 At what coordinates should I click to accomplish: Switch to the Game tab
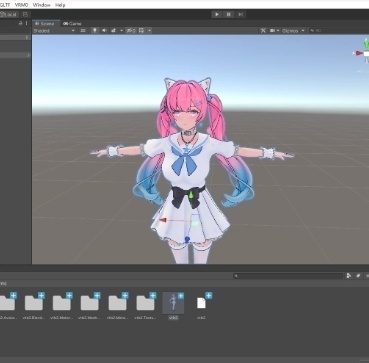pyautogui.click(x=72, y=24)
